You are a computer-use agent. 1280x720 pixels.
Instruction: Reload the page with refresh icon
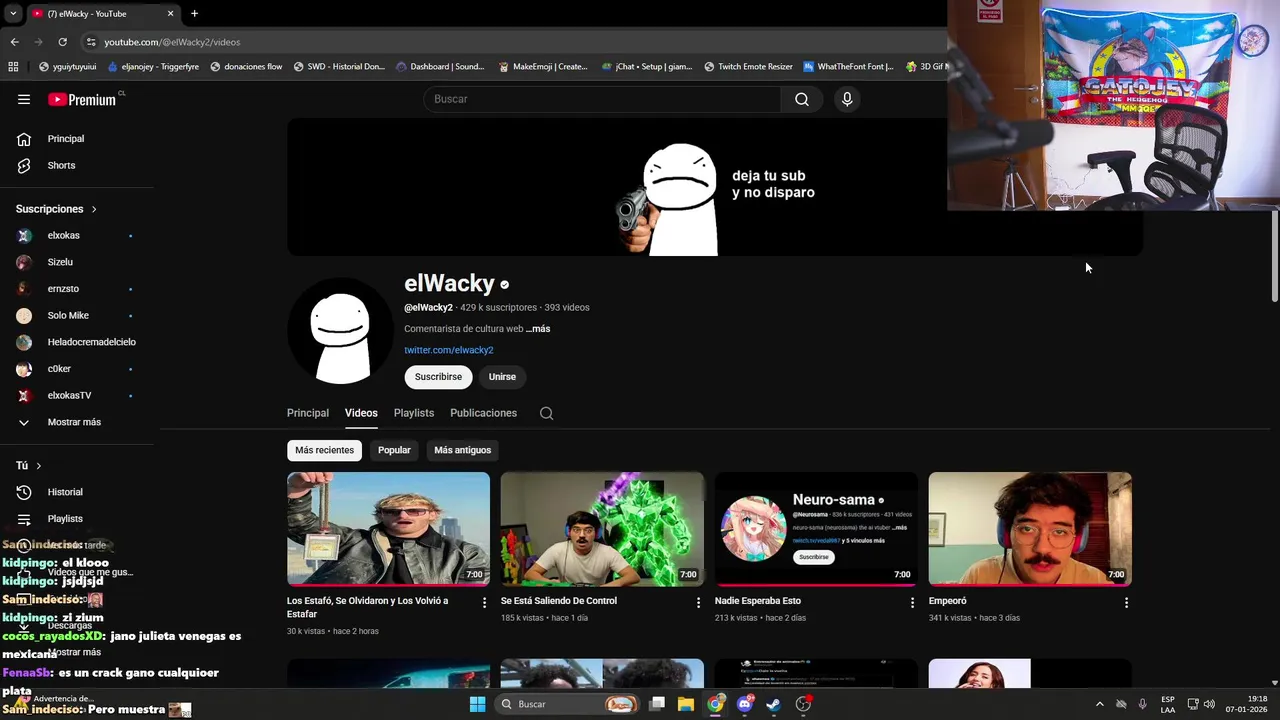point(62,42)
